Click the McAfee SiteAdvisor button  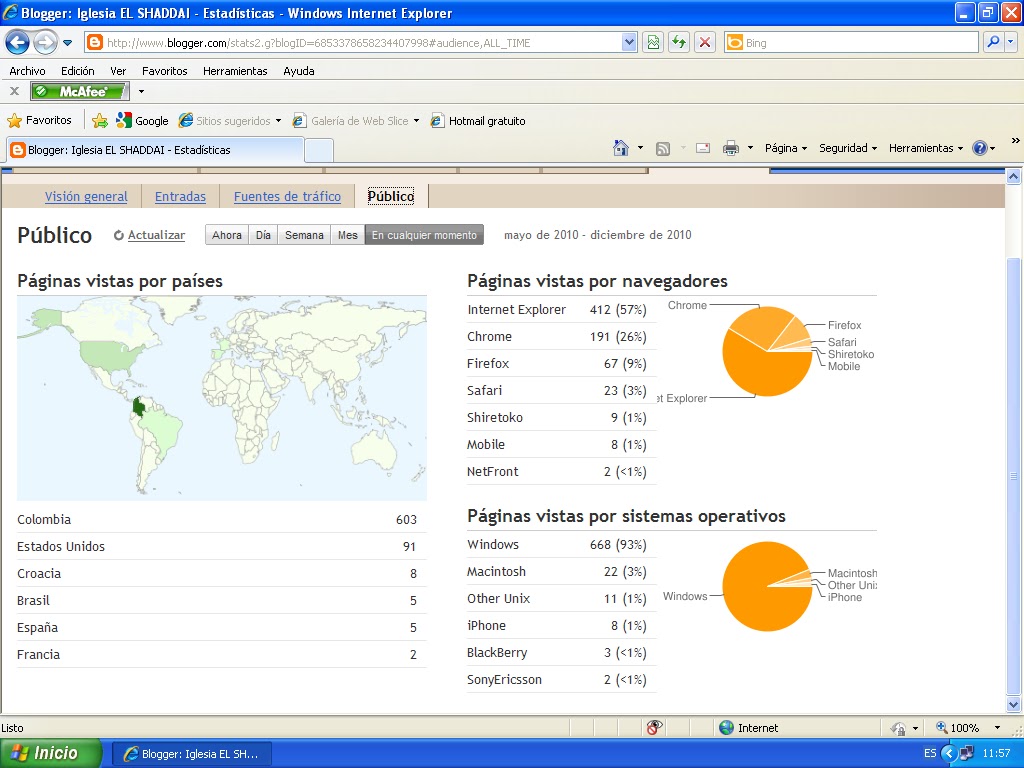pos(80,91)
